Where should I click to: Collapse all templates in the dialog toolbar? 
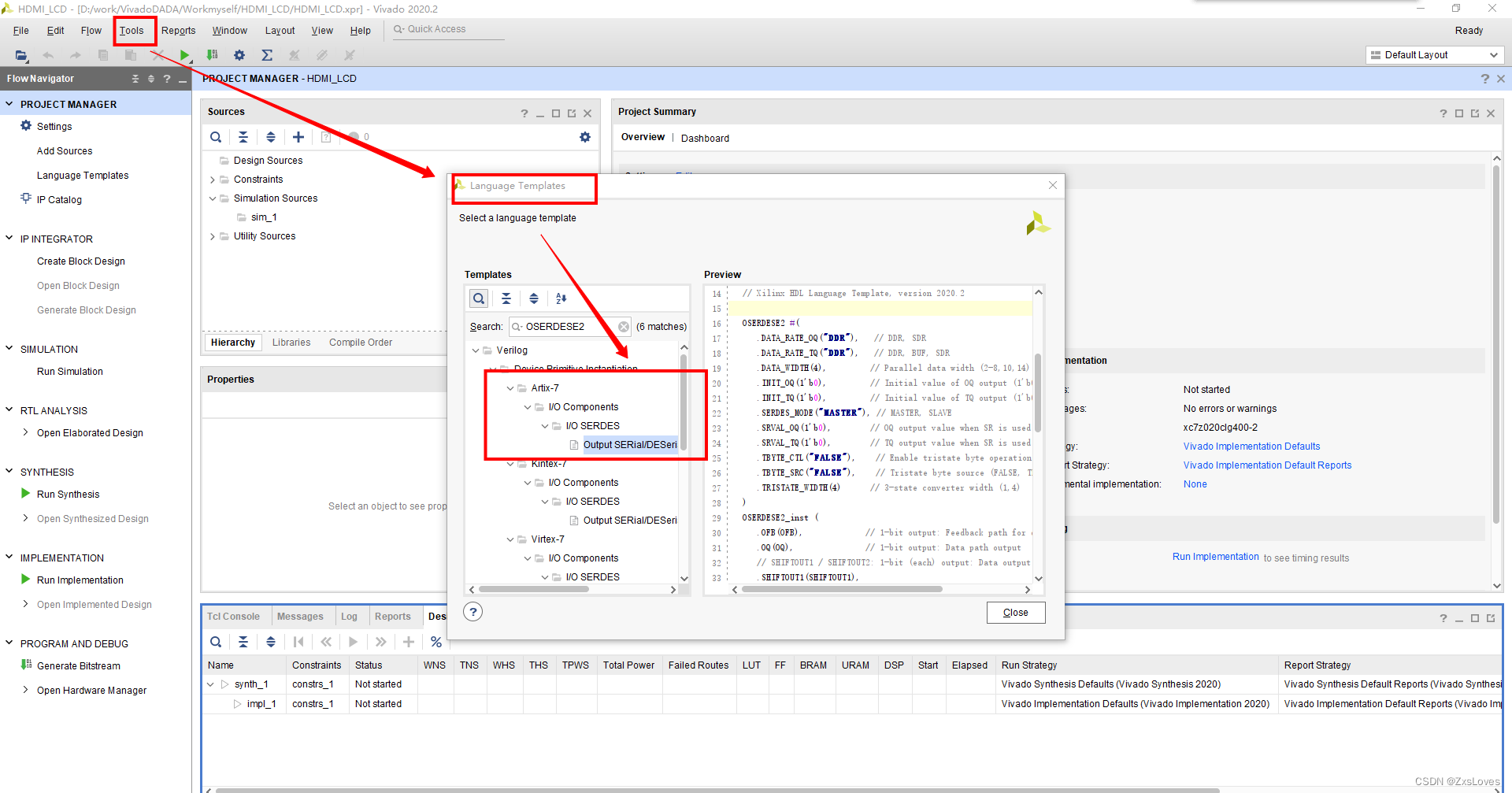tap(506, 298)
